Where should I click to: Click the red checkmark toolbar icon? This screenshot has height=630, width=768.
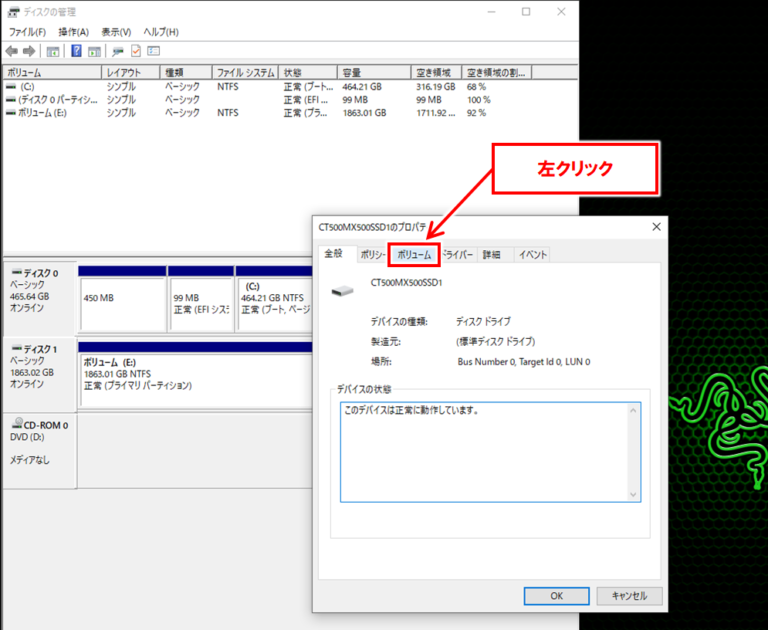point(136,51)
